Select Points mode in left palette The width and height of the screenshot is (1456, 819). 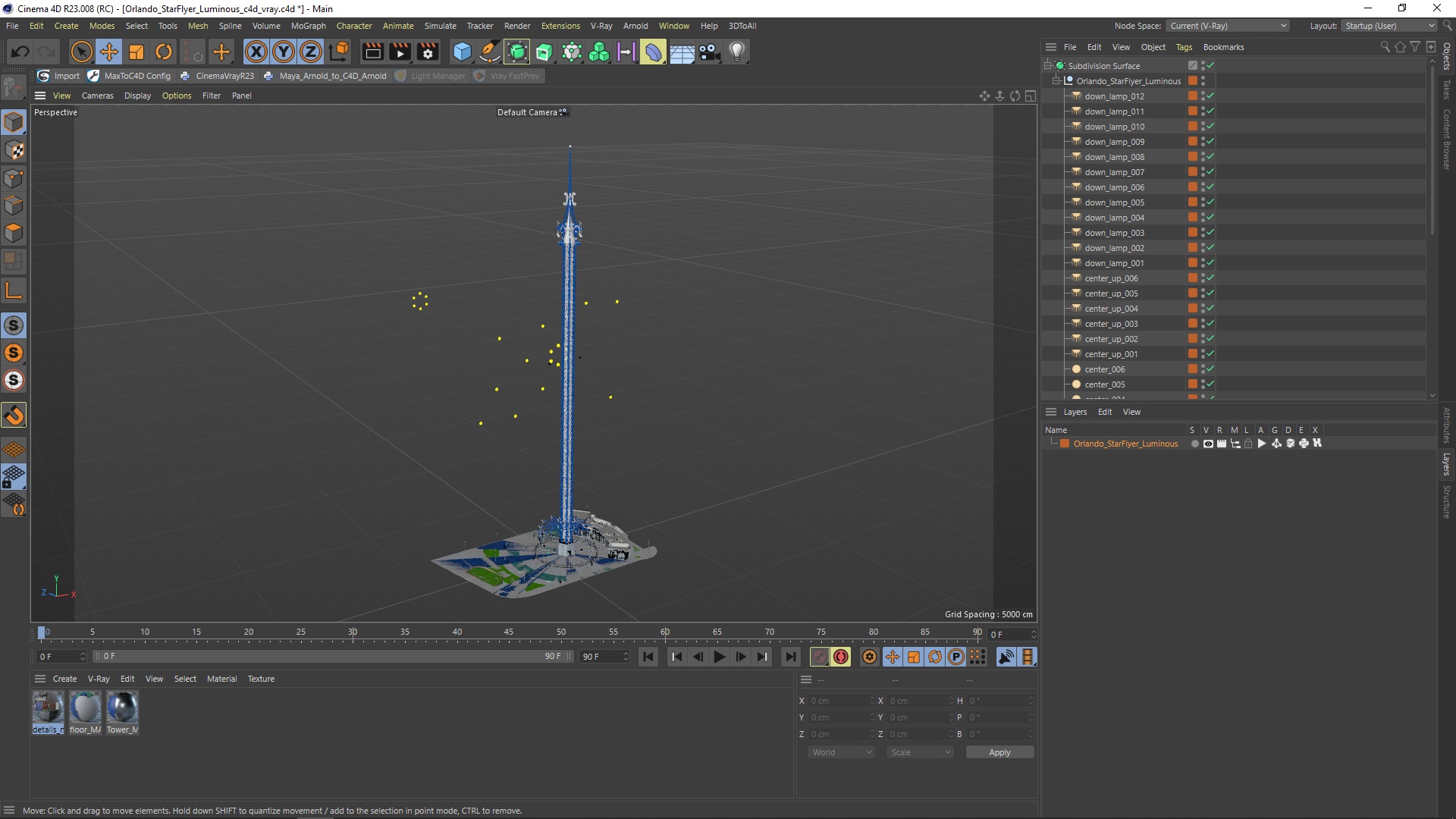click(x=14, y=178)
